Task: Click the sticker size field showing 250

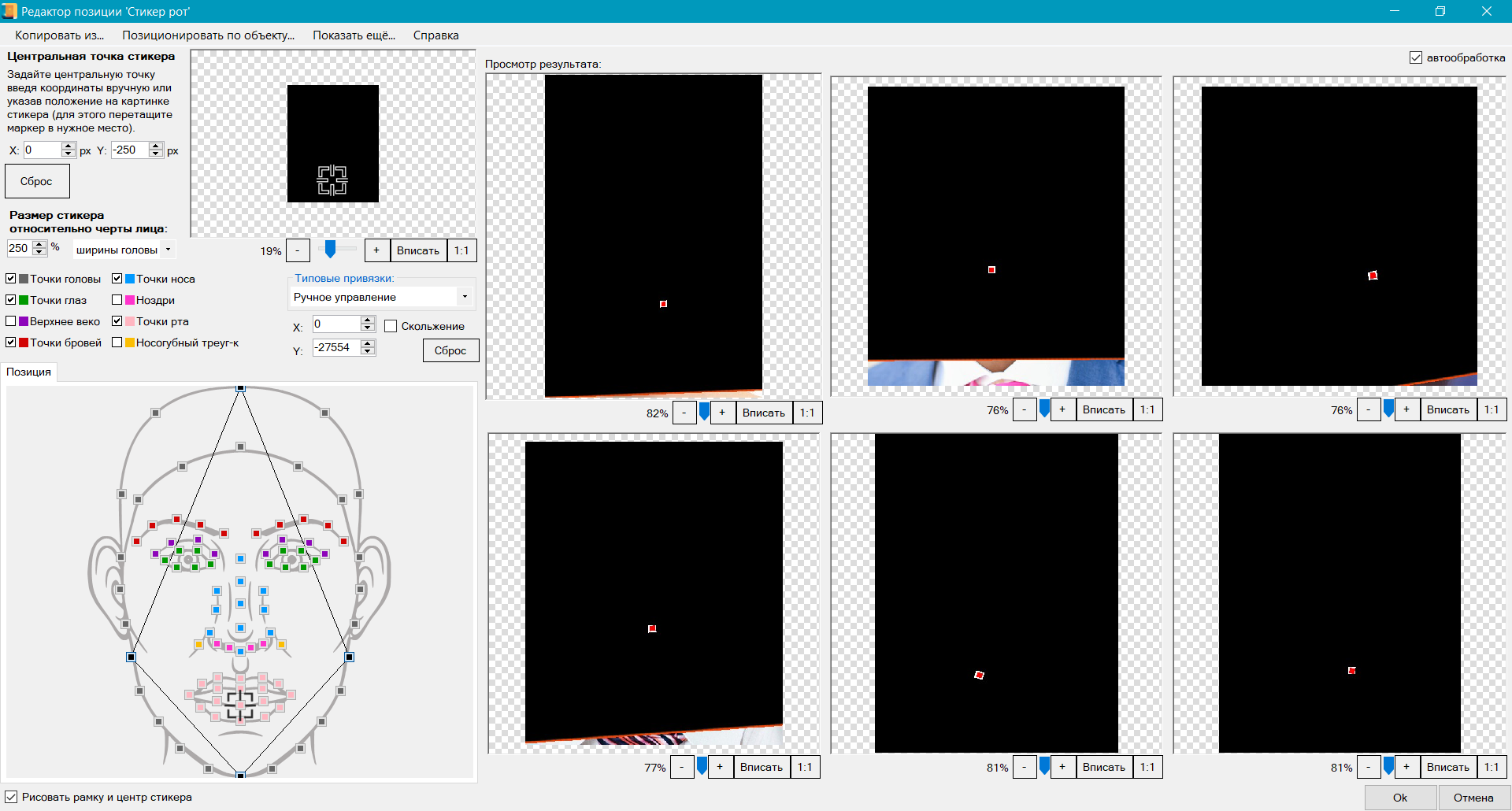Action: (20, 248)
